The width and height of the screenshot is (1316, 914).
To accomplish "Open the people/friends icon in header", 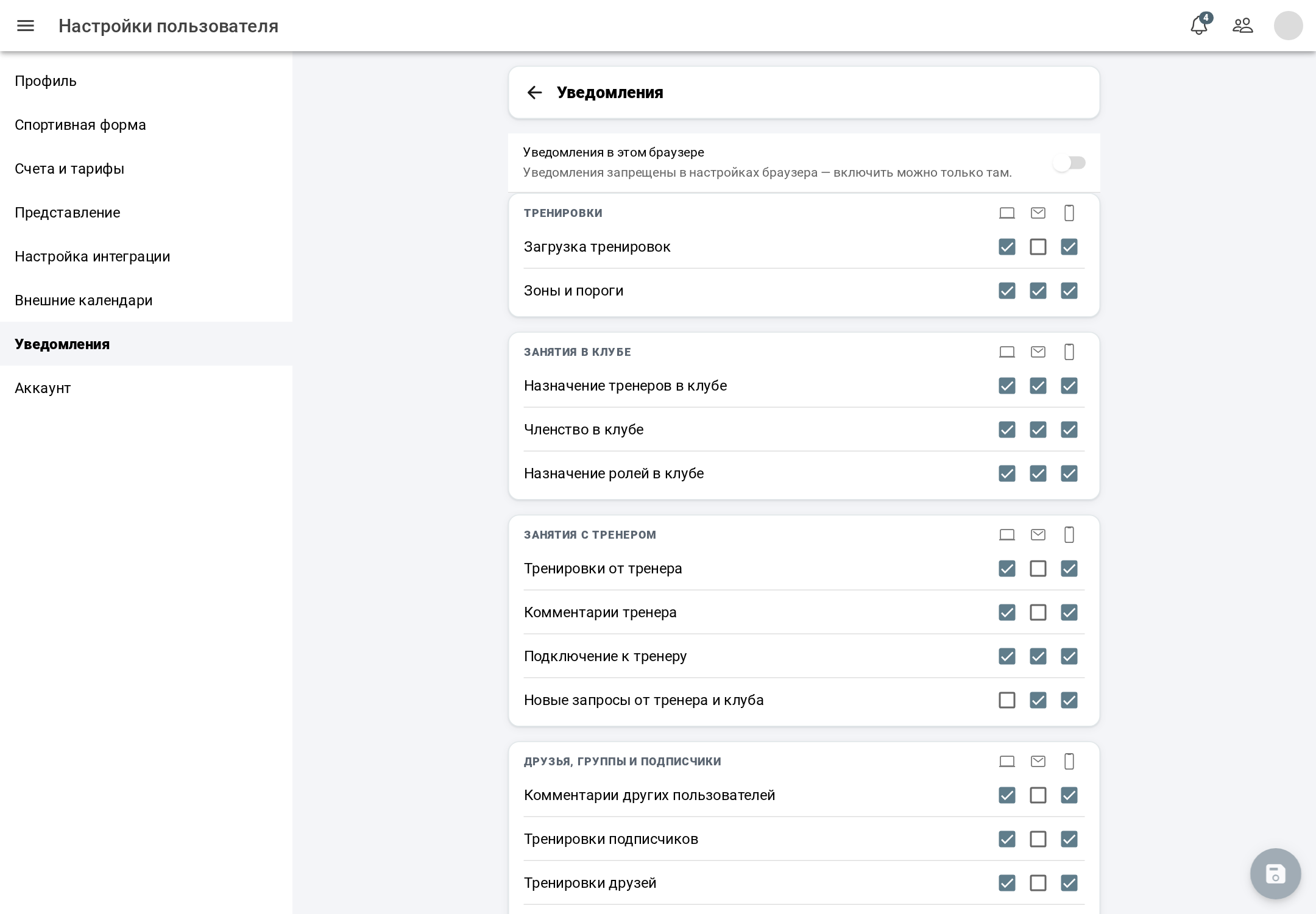I will 1243,26.
